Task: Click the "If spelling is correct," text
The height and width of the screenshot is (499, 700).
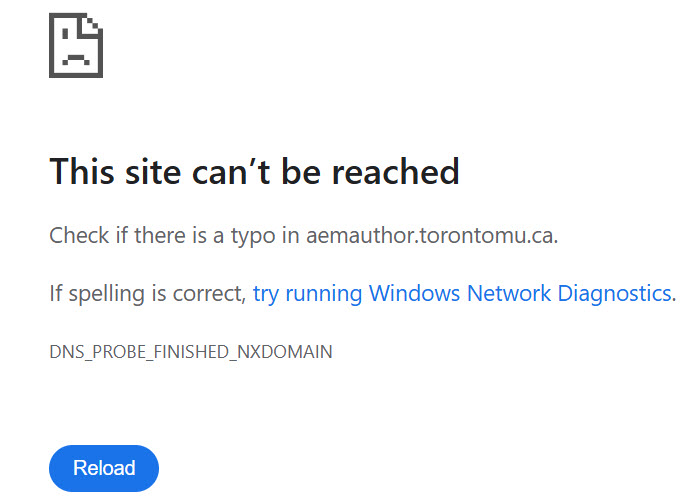Action: pyautogui.click(x=147, y=293)
